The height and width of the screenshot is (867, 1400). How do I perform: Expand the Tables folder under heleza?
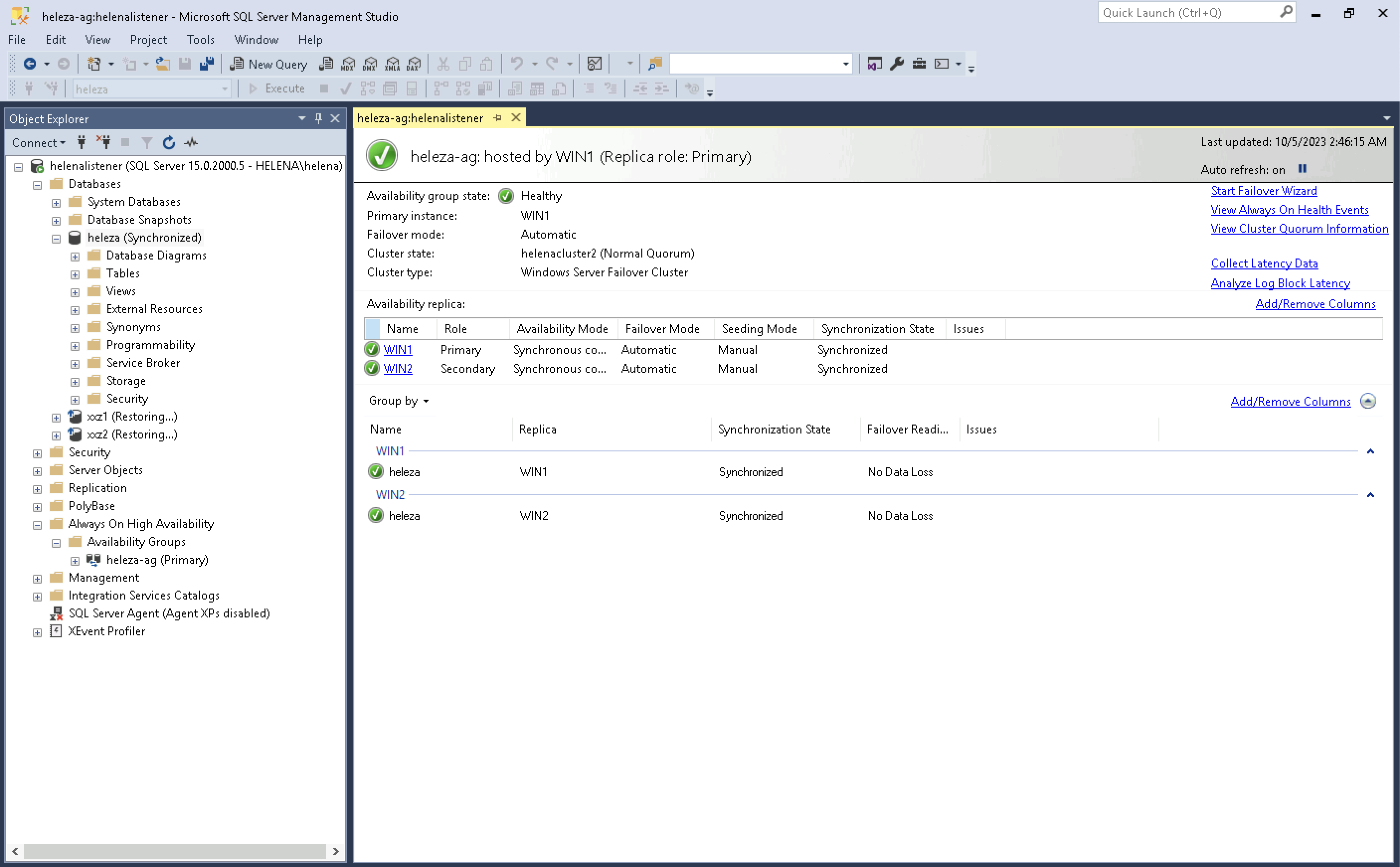(75, 274)
